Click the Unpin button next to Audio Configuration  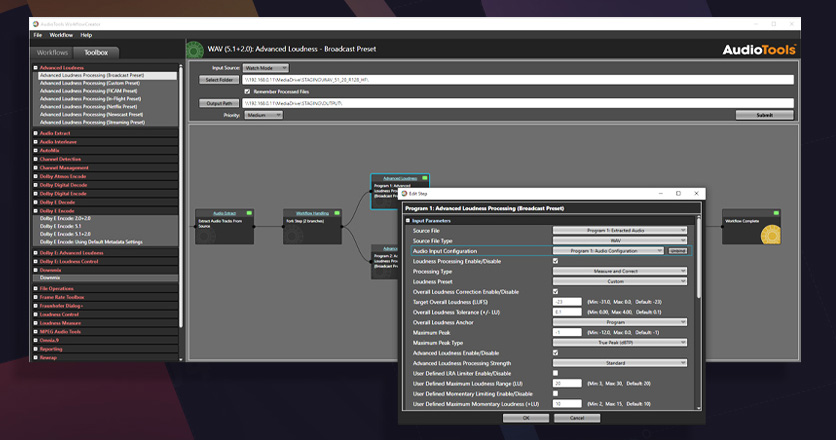click(x=678, y=251)
